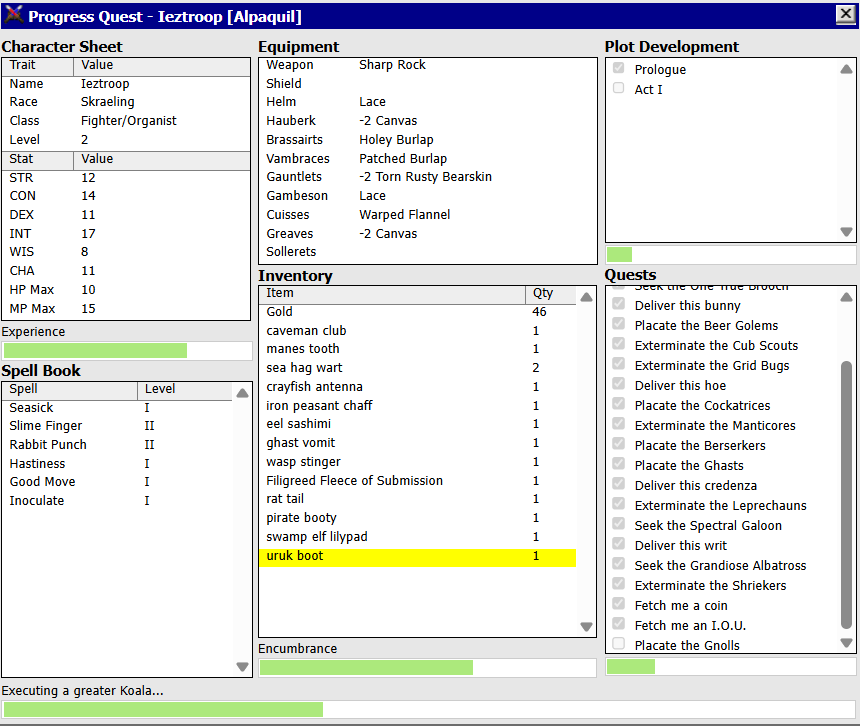The width and height of the screenshot is (860, 726).
Task: Toggle Fetch me an I.O.U. checkbox
Action: pyautogui.click(x=619, y=624)
